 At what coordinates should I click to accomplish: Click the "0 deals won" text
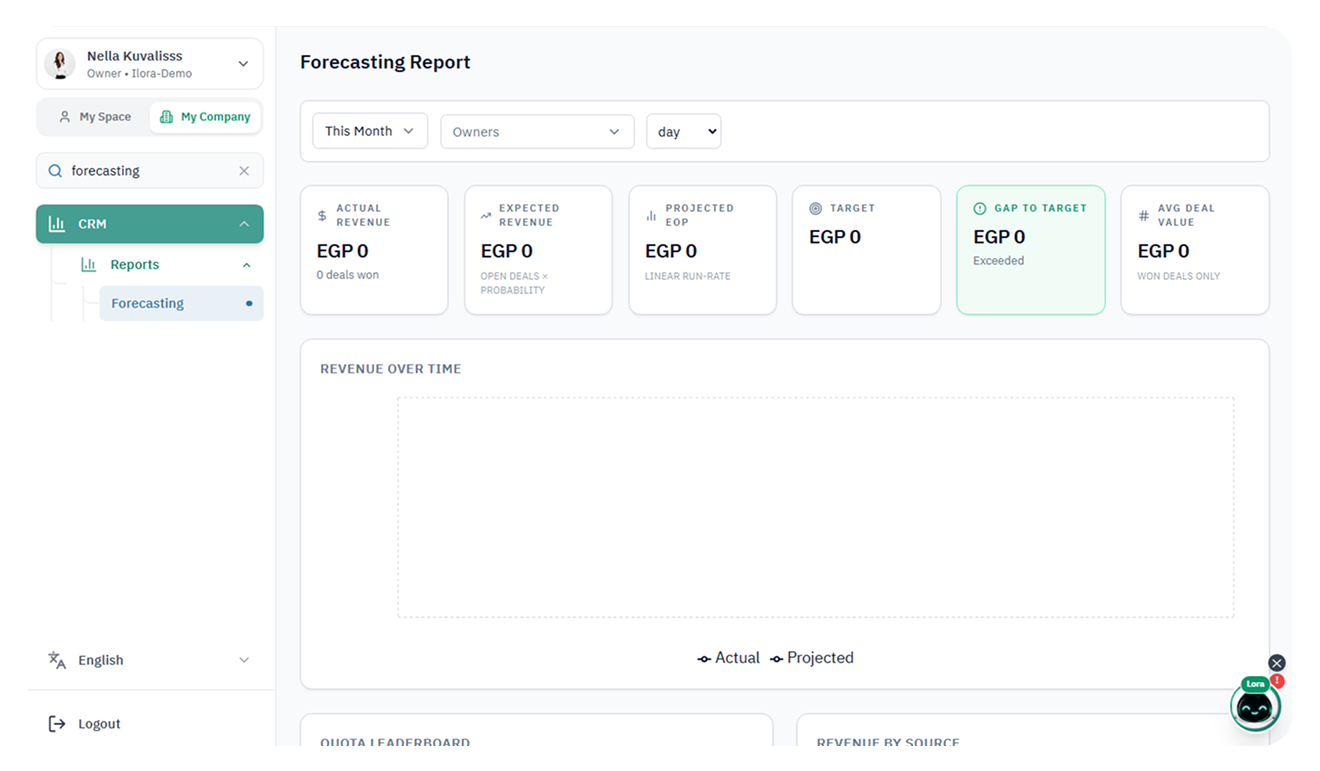(x=347, y=275)
